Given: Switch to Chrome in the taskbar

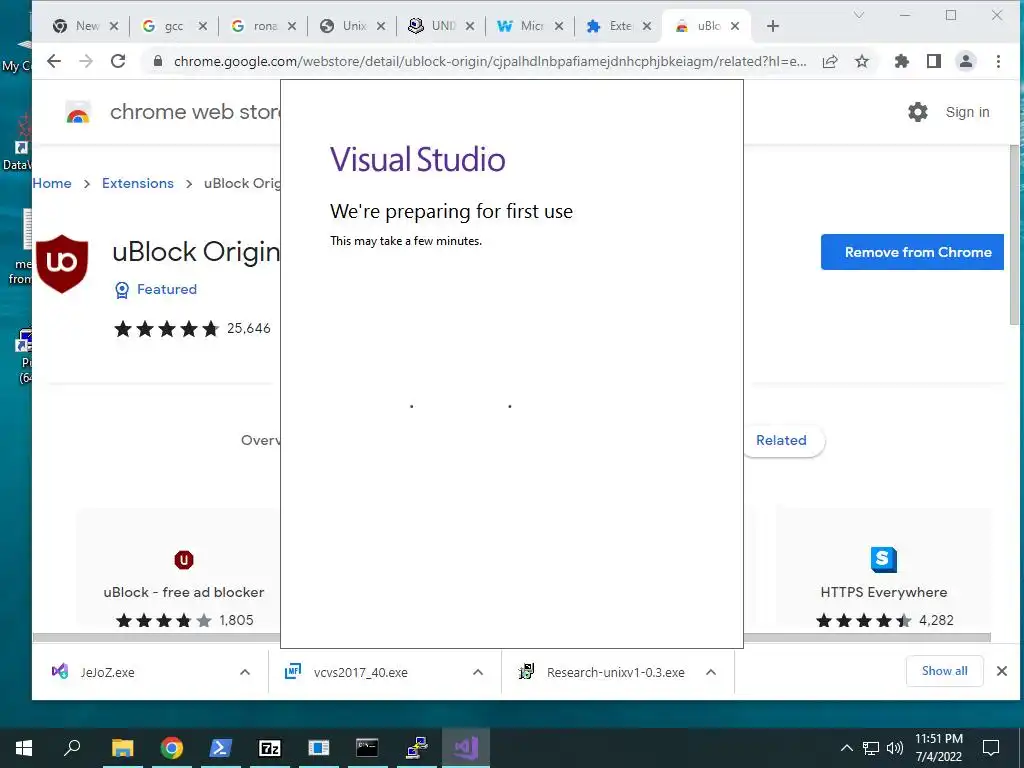Looking at the screenshot, I should click(x=171, y=748).
